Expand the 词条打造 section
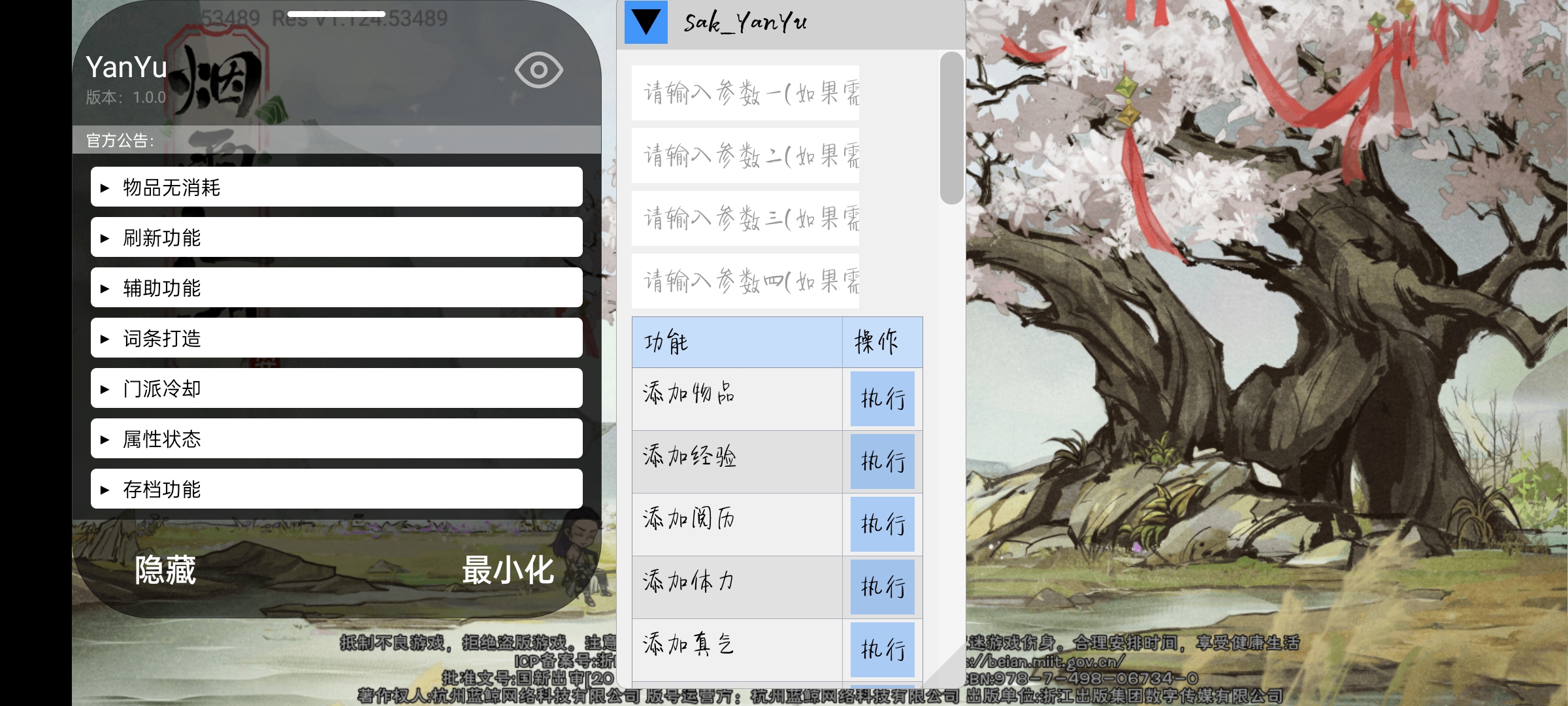This screenshot has height=706, width=1568. pyautogui.click(x=336, y=338)
